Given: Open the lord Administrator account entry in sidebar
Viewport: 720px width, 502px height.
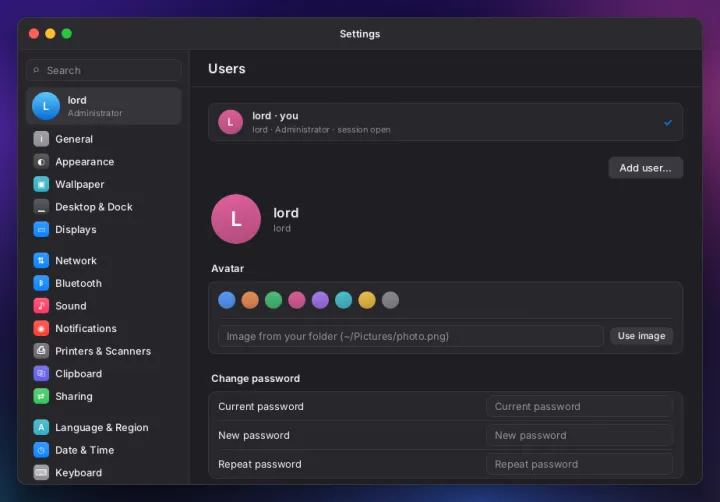Looking at the screenshot, I should pos(104,106).
